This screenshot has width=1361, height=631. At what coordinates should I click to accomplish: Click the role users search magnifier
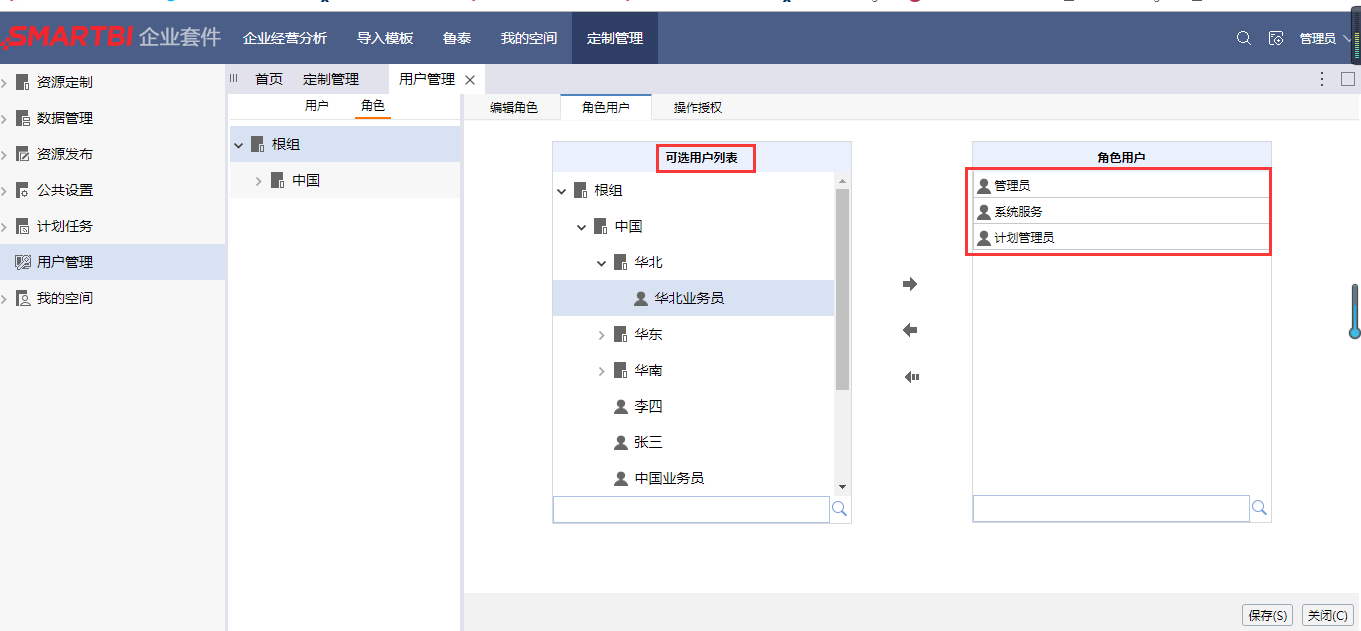(1260, 509)
